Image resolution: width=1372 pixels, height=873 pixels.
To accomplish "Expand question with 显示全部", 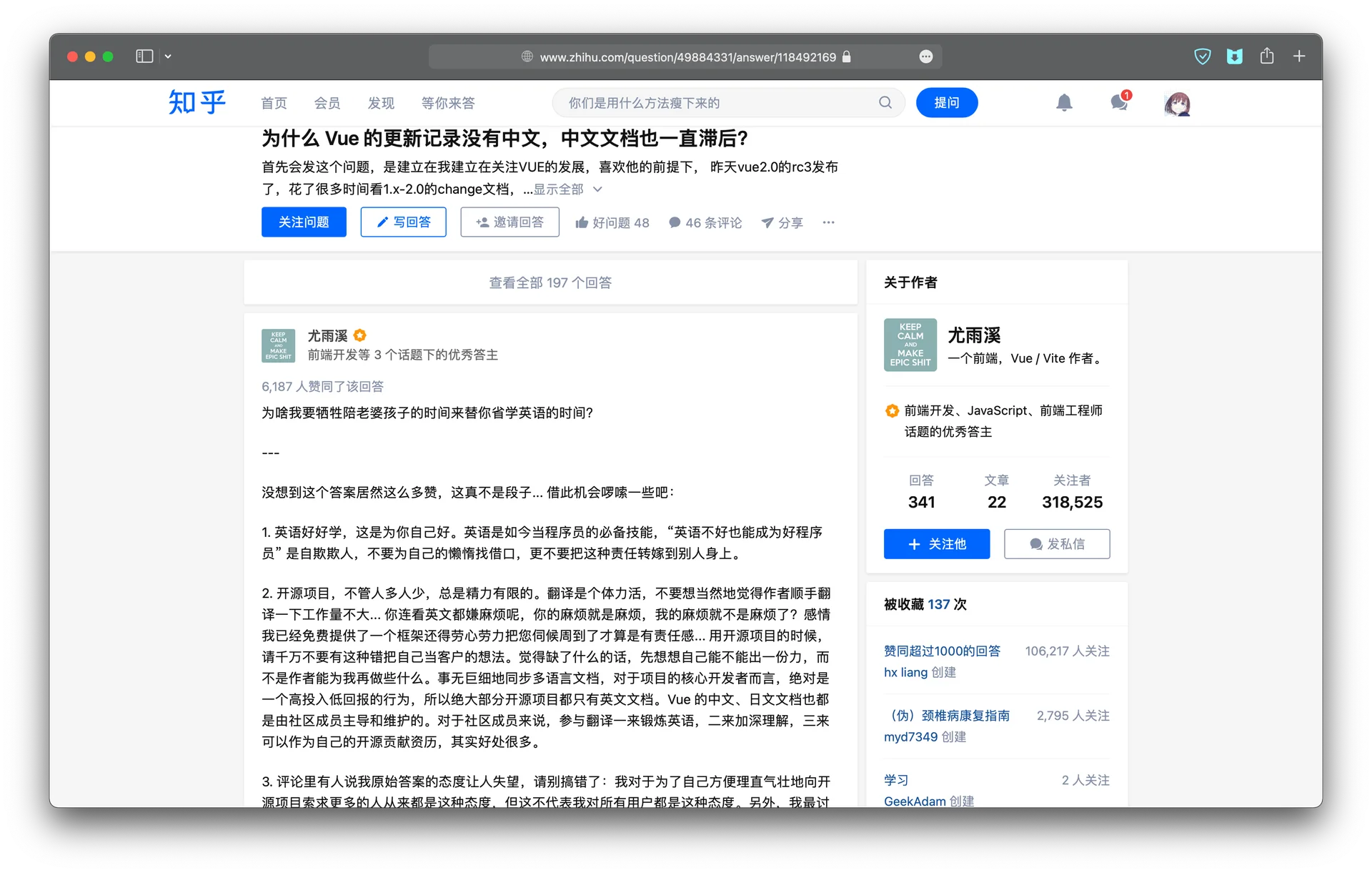I will coord(567,189).
